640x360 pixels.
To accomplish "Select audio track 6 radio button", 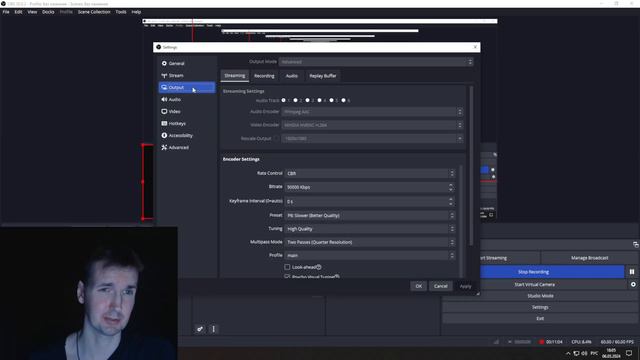I will click(x=344, y=100).
